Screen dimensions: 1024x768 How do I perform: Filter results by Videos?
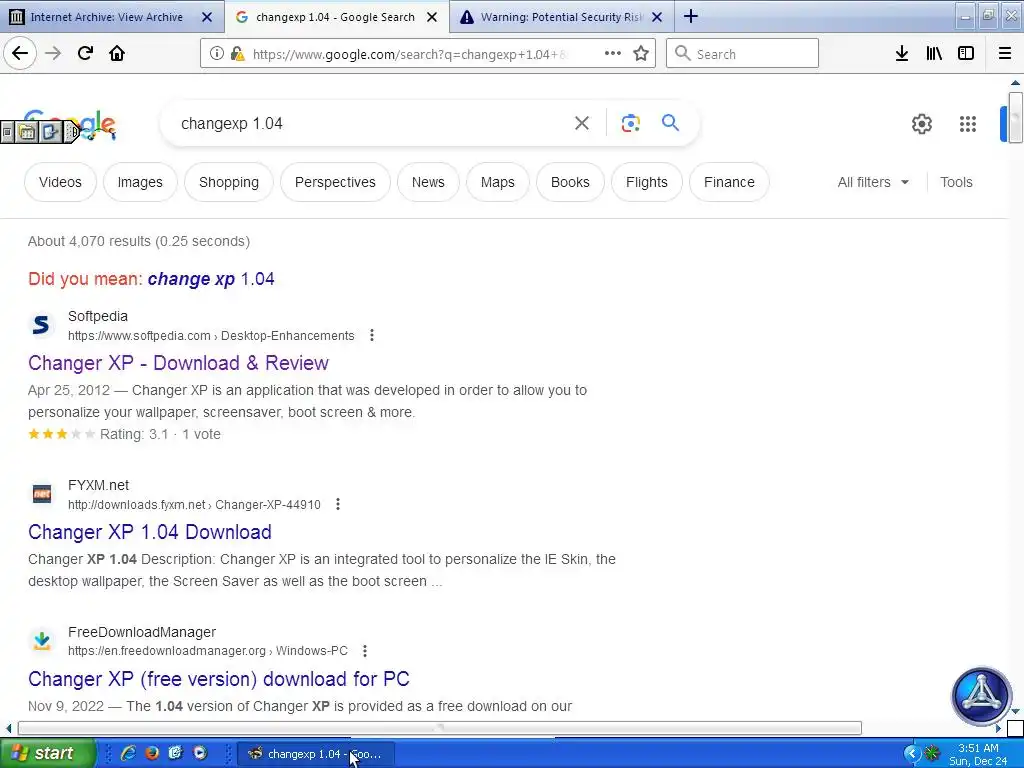coord(60,182)
